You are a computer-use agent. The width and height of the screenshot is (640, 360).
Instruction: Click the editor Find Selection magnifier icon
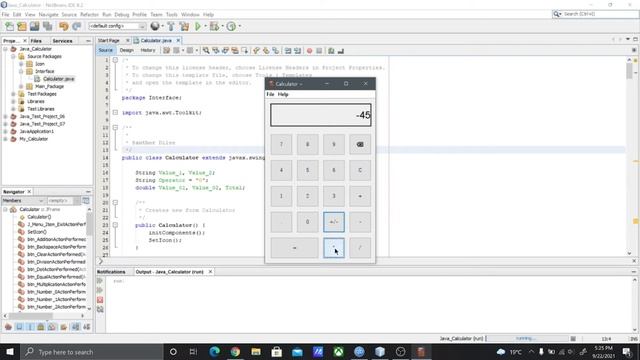206,51
